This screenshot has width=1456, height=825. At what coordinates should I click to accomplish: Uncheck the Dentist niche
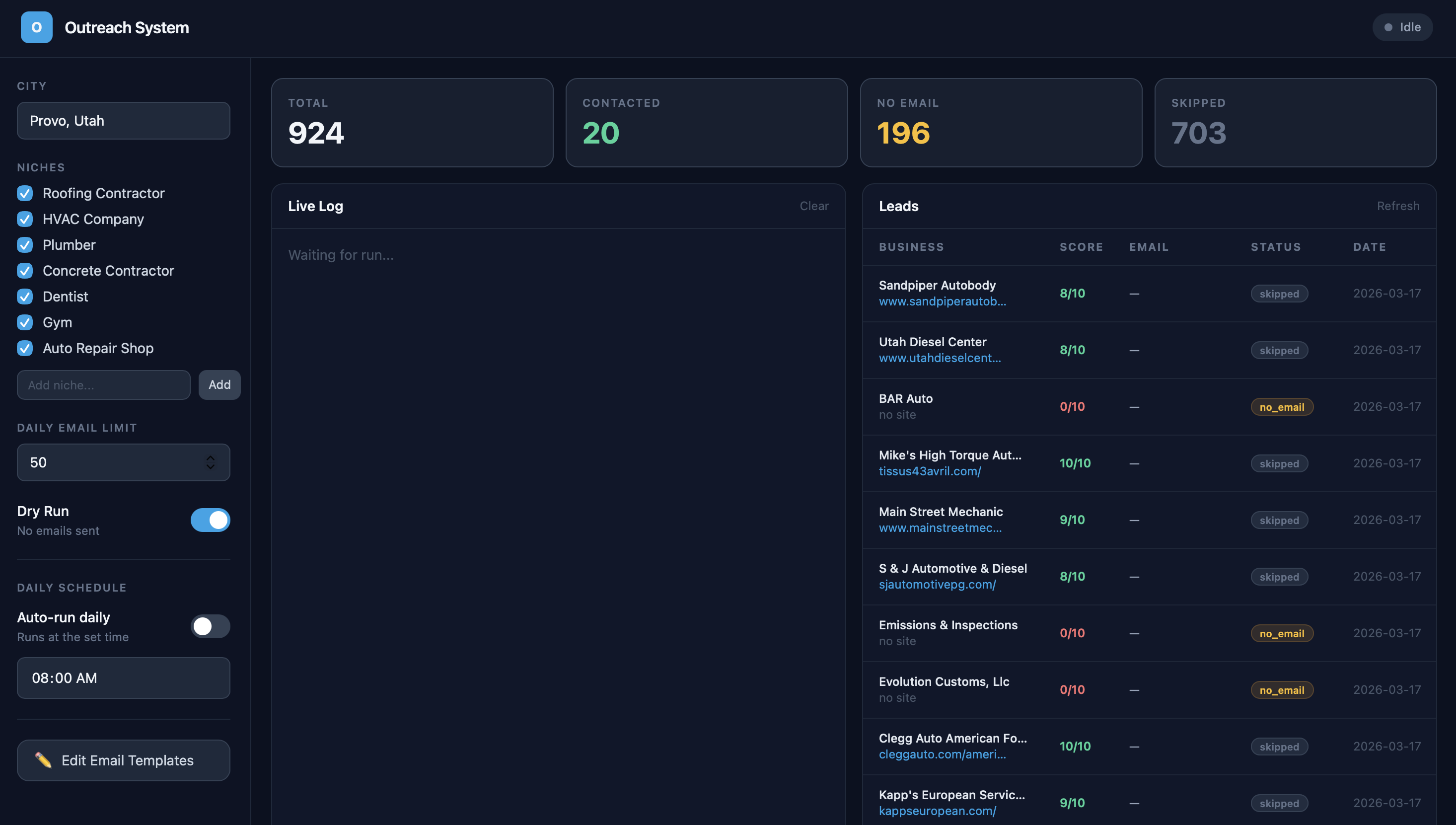click(x=24, y=297)
